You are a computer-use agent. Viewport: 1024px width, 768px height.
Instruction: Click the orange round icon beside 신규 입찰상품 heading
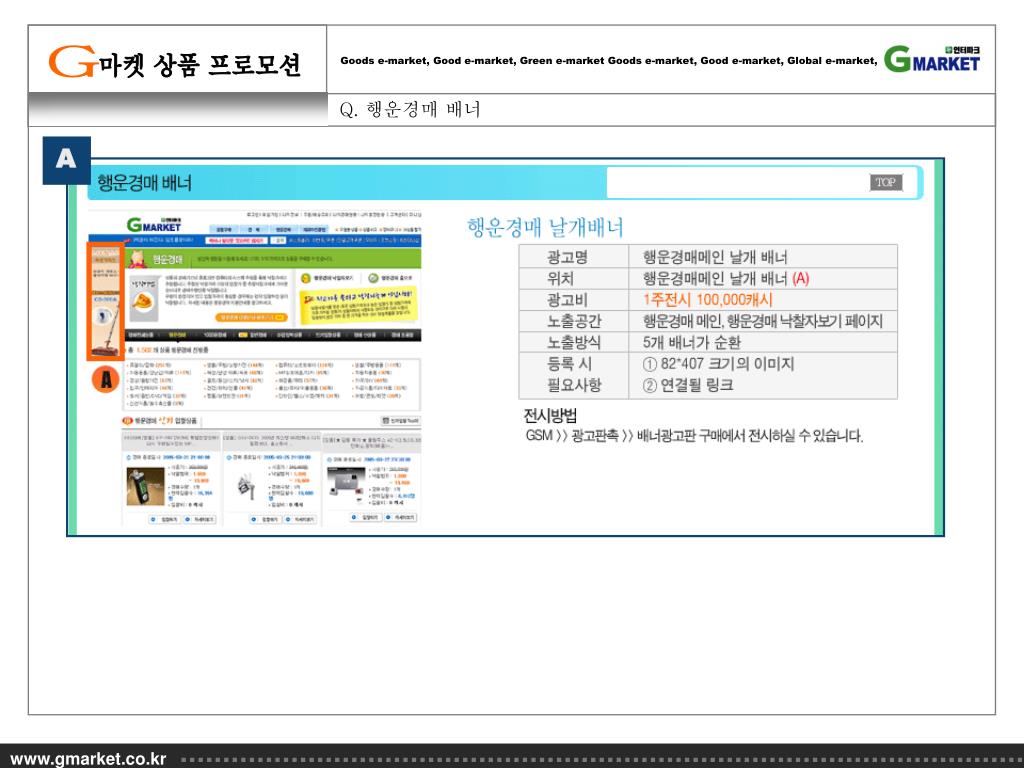click(x=127, y=421)
